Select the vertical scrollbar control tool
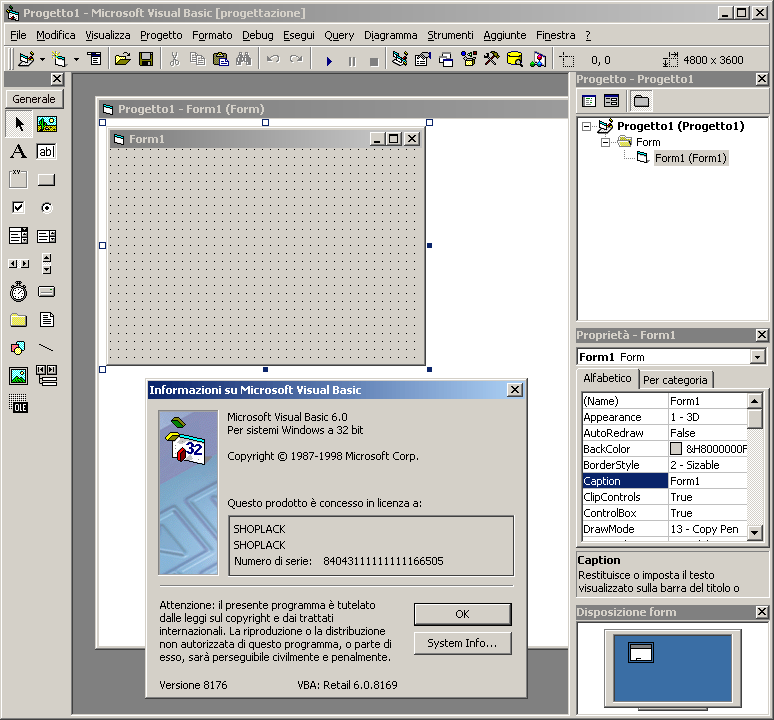Viewport: 774px width, 720px height. pos(47,264)
